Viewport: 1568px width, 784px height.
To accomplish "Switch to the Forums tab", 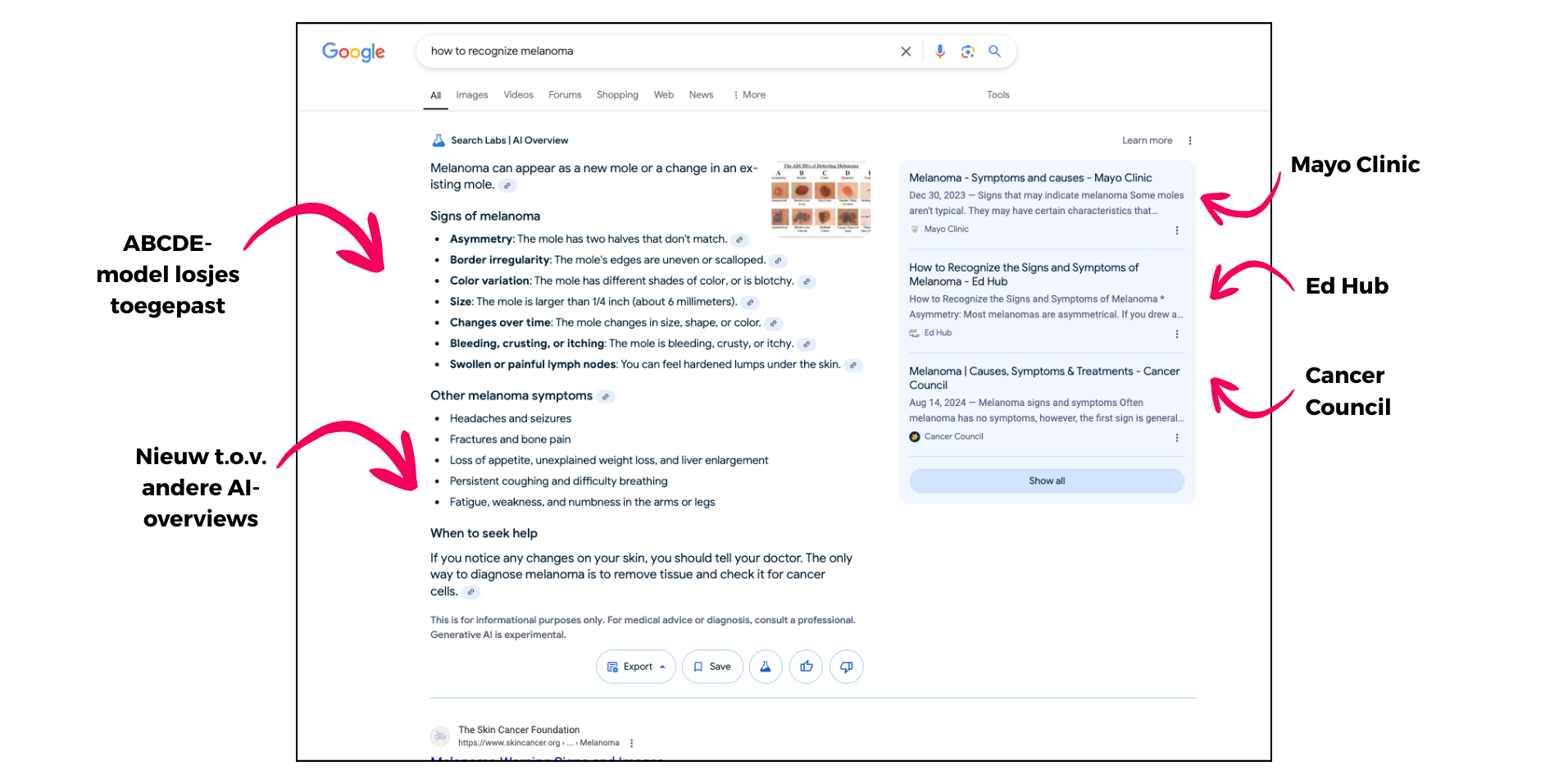I will (x=565, y=95).
